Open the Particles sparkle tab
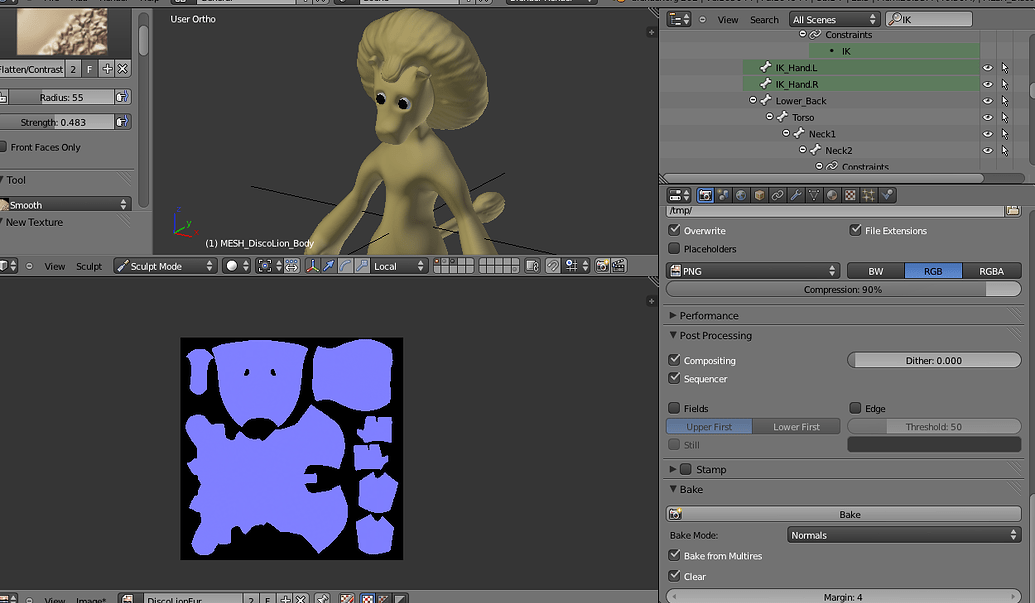 click(869, 195)
